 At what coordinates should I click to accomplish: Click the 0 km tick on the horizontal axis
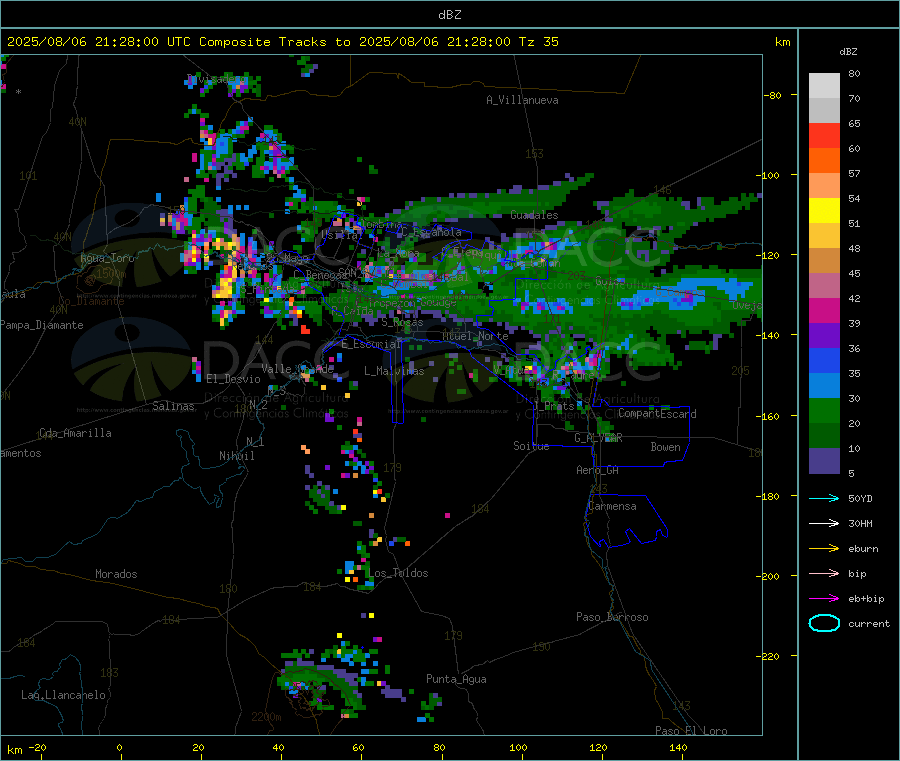(x=119, y=747)
